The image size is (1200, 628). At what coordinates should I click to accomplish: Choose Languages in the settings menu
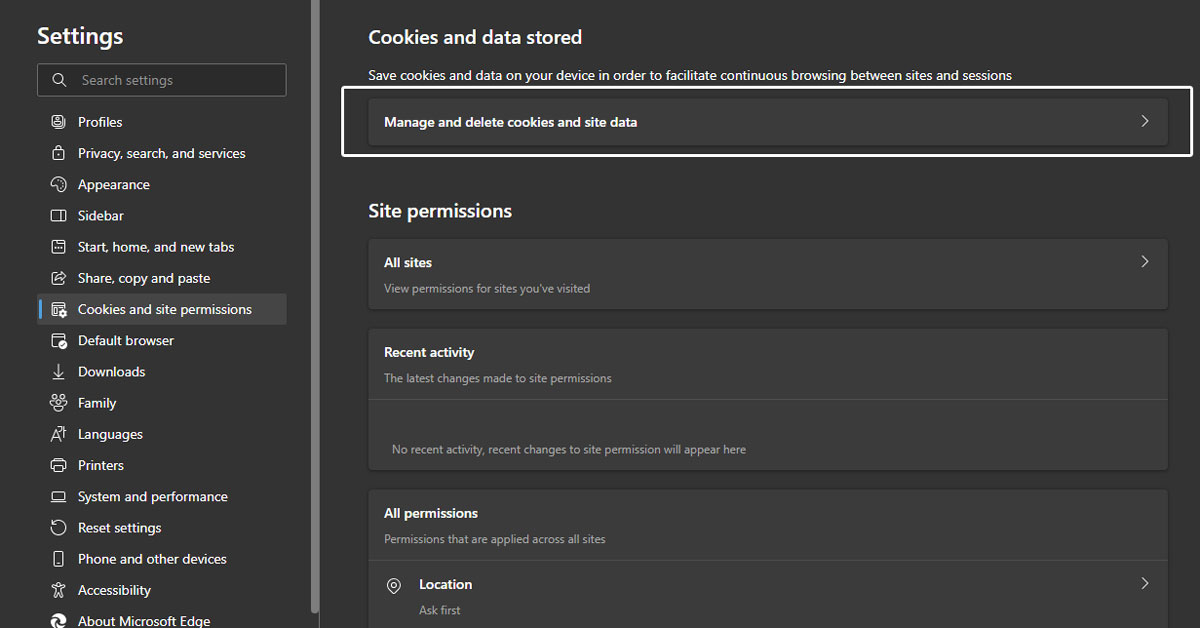tap(162, 434)
